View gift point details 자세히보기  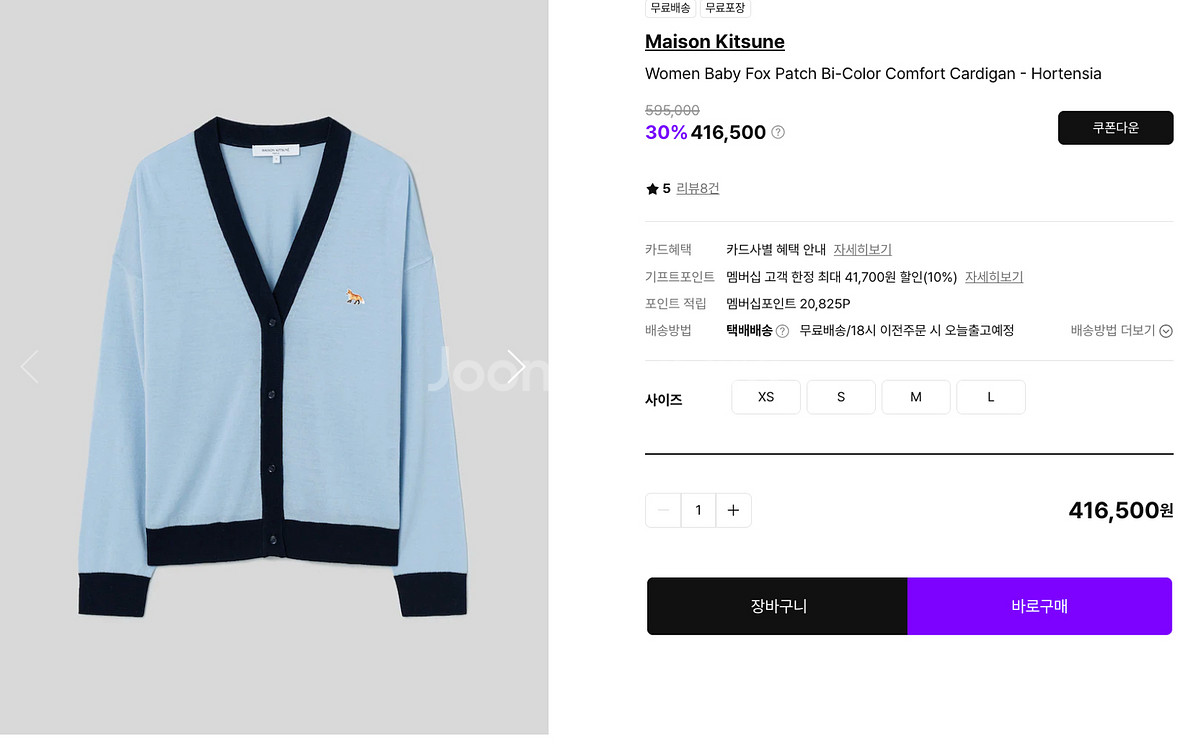(993, 277)
